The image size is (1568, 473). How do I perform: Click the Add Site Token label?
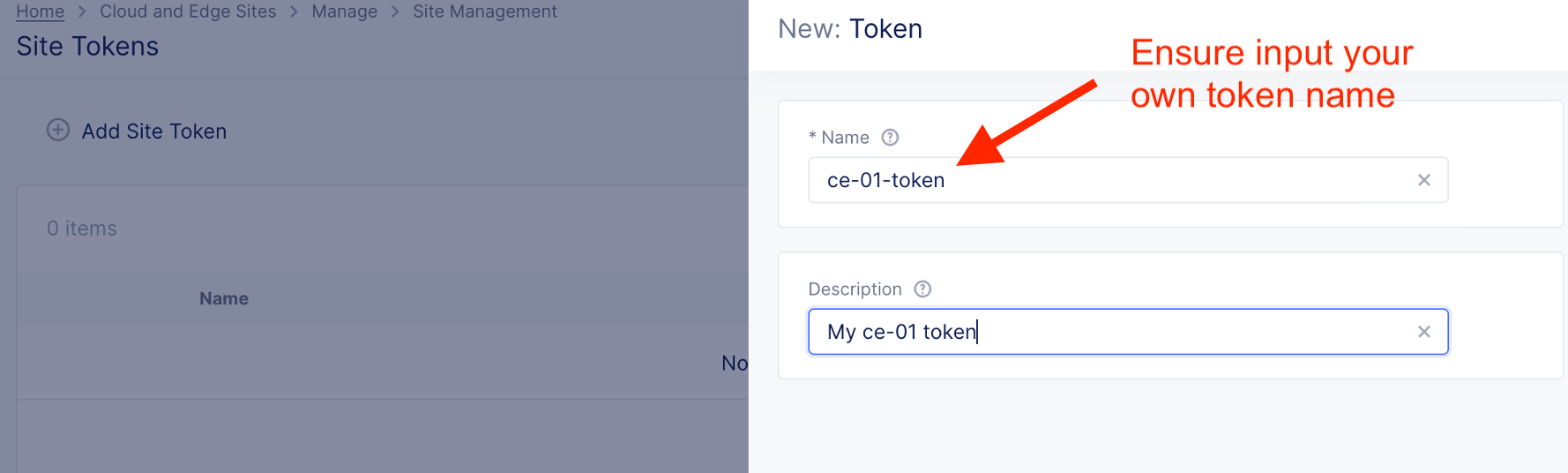[x=154, y=131]
